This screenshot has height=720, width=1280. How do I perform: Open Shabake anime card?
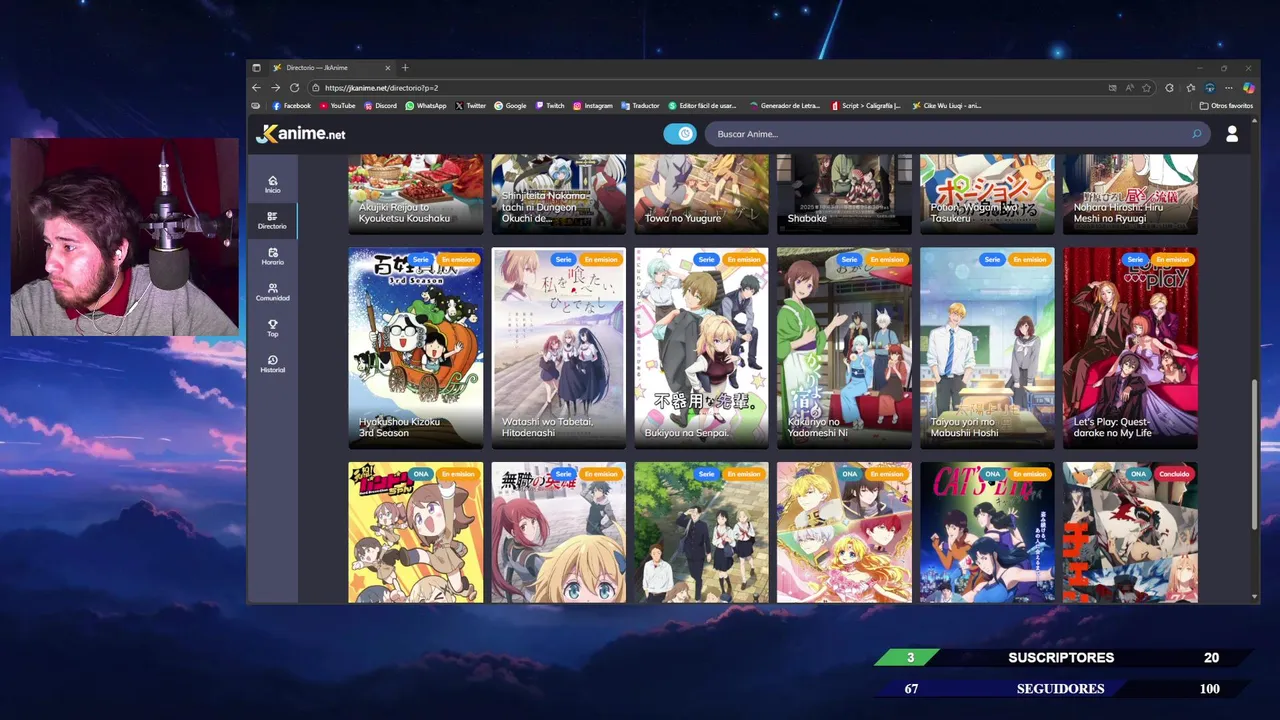point(844,194)
